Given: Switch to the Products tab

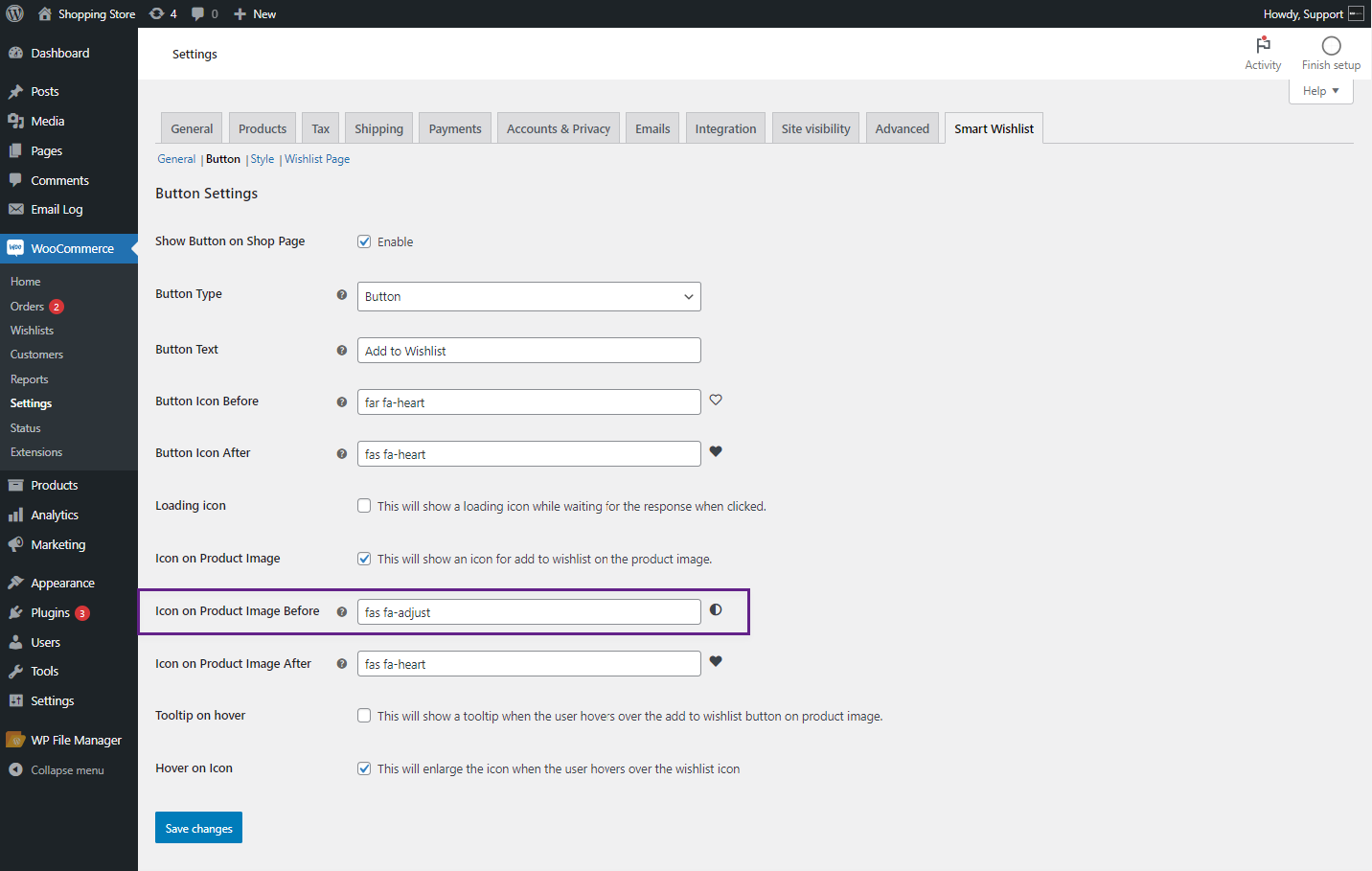Looking at the screenshot, I should click(263, 128).
